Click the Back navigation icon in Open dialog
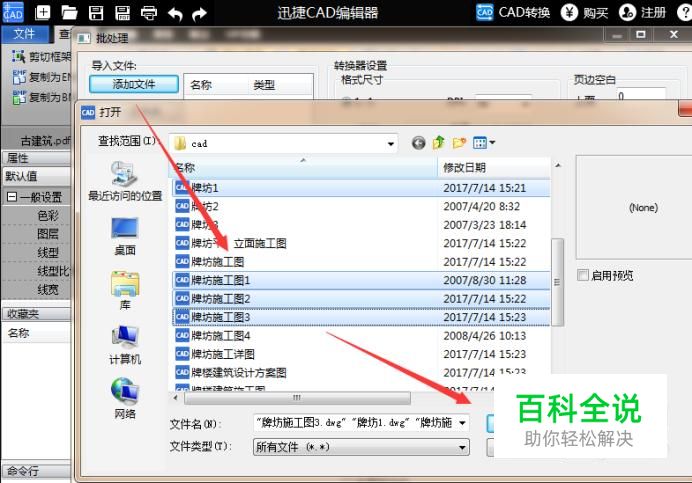 pos(418,143)
